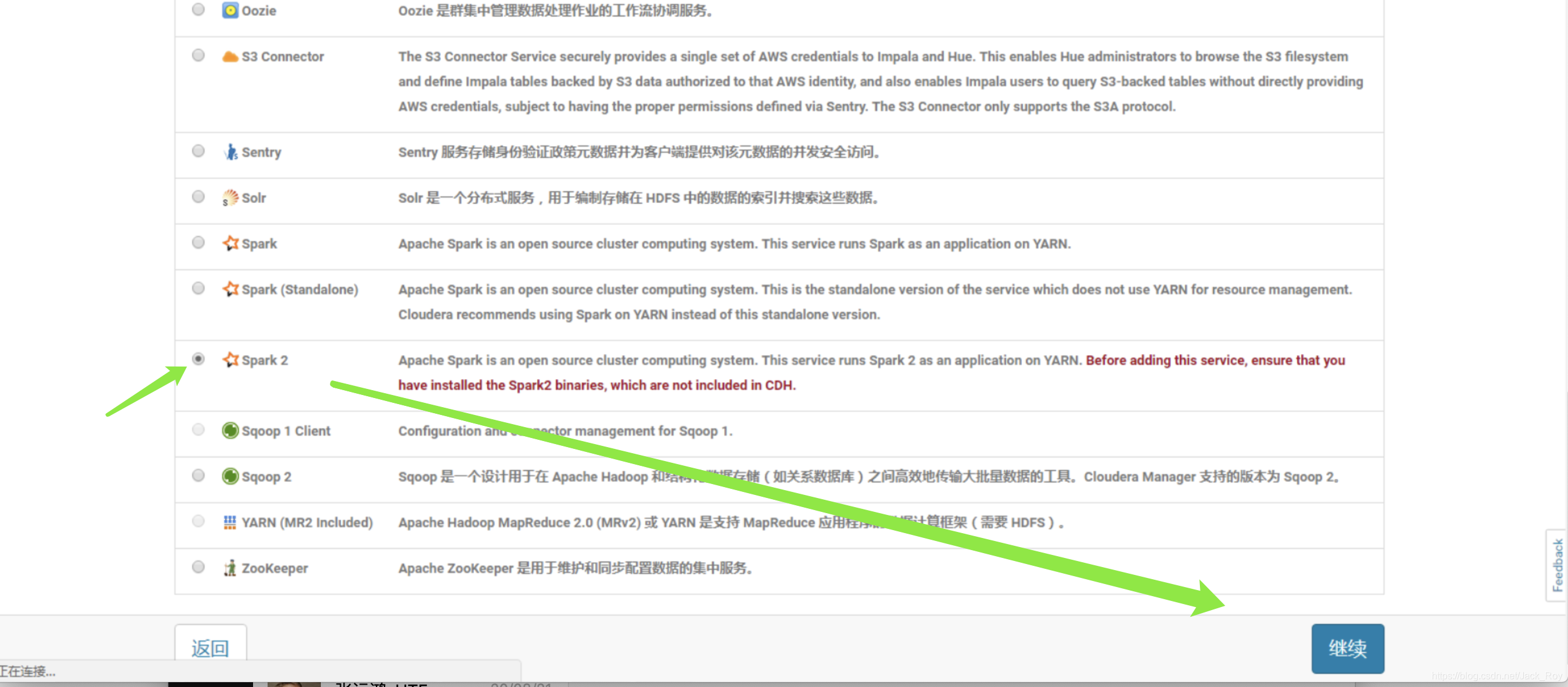Select the Sqoop 2 radio button
This screenshot has height=687, width=1568.
pos(199,475)
